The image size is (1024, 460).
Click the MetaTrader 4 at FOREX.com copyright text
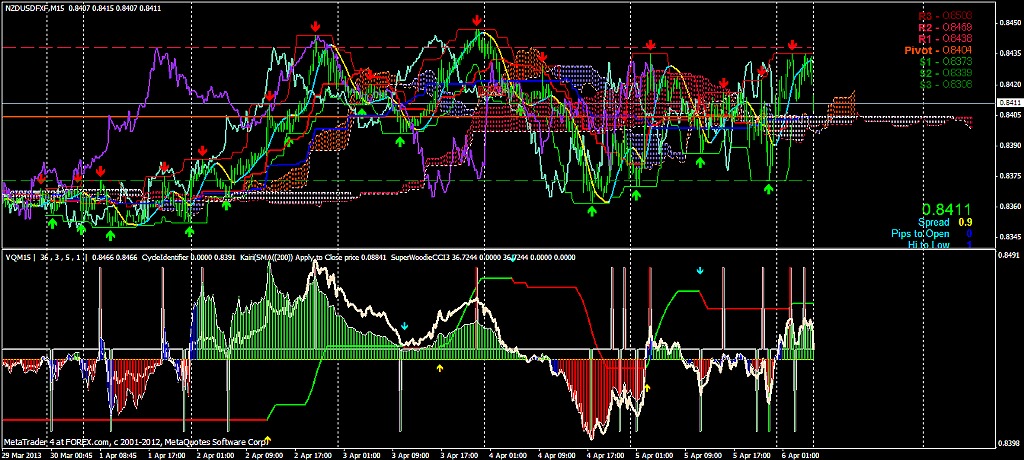pos(135,440)
